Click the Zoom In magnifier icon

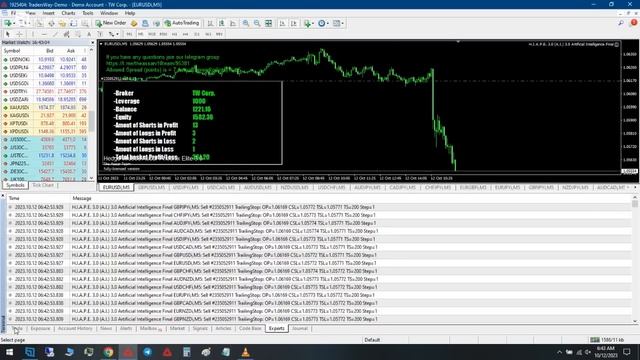tap(246, 23)
